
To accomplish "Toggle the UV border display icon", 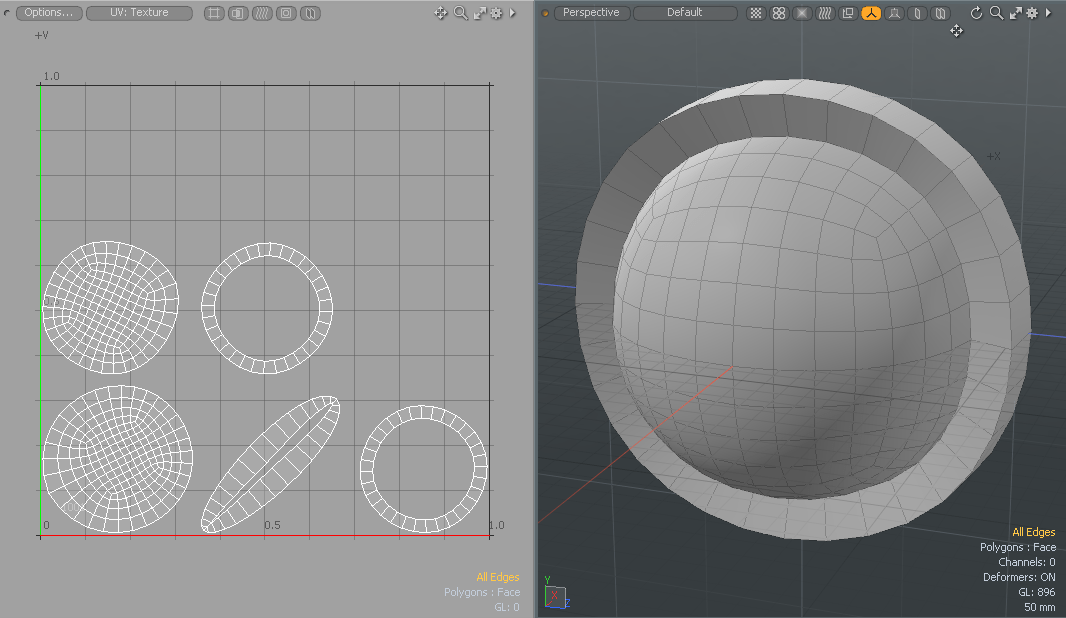I will [x=214, y=12].
